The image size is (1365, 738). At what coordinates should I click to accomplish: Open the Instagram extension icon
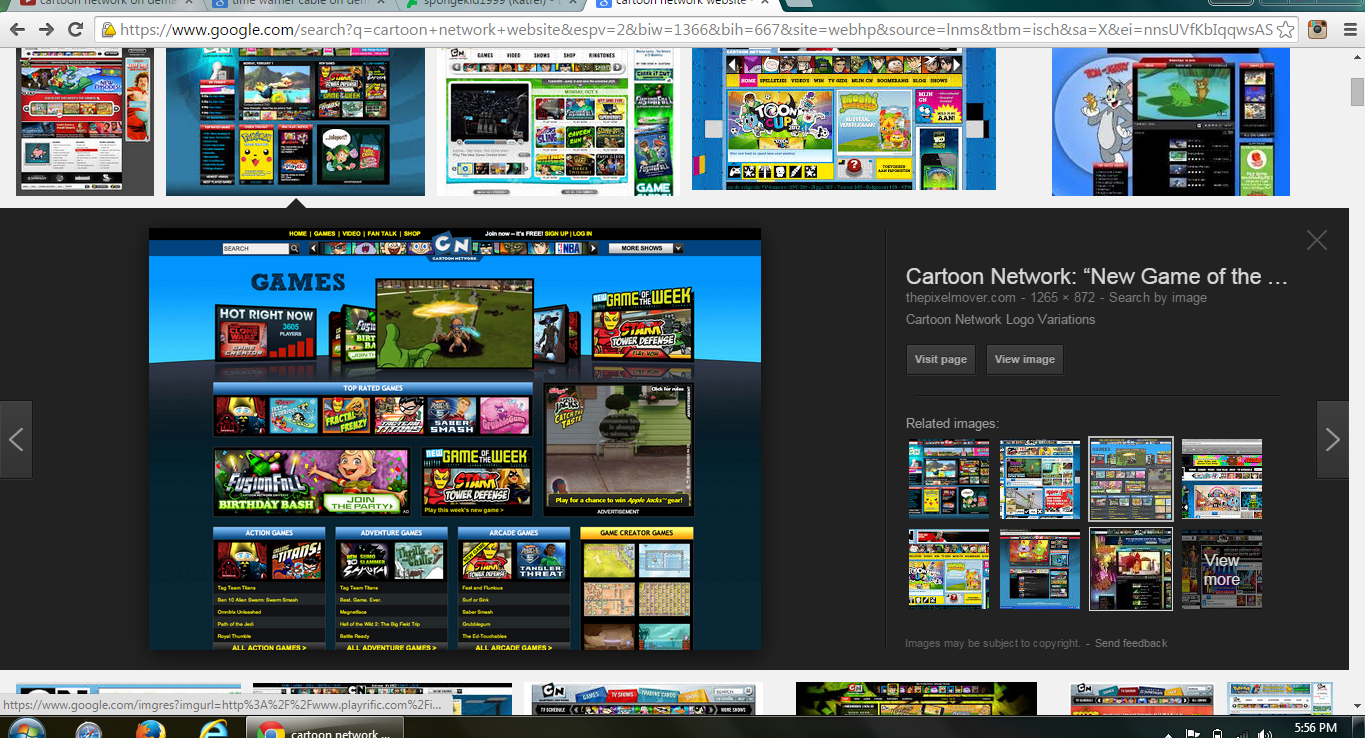click(1318, 29)
